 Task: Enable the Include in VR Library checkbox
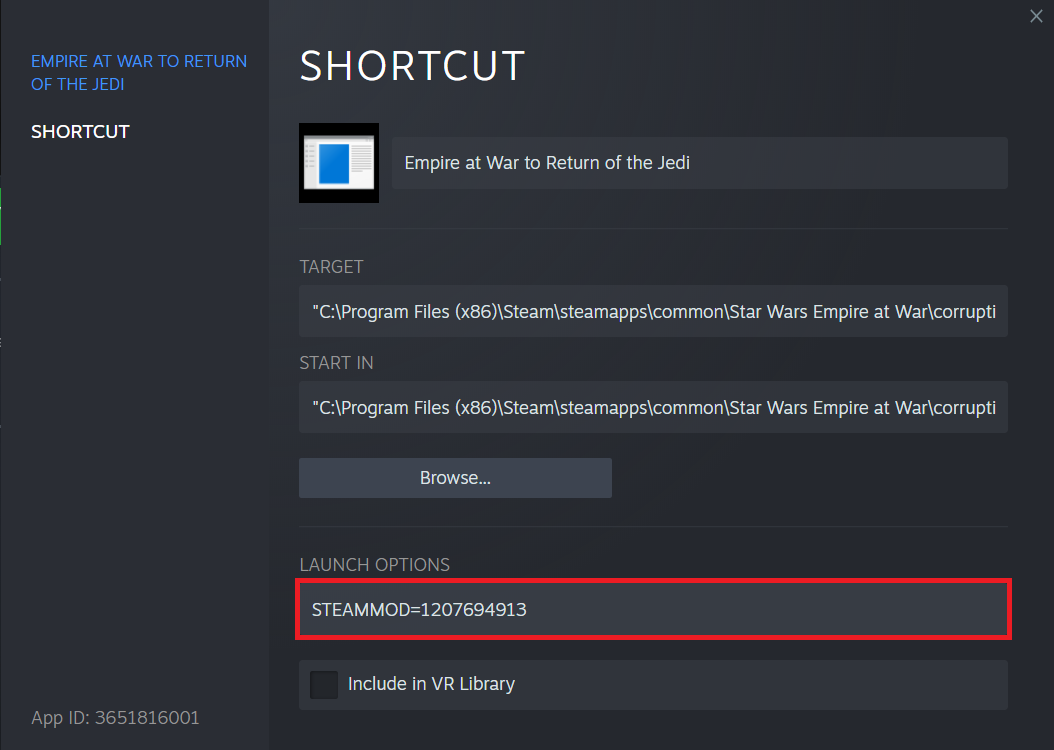tap(323, 684)
